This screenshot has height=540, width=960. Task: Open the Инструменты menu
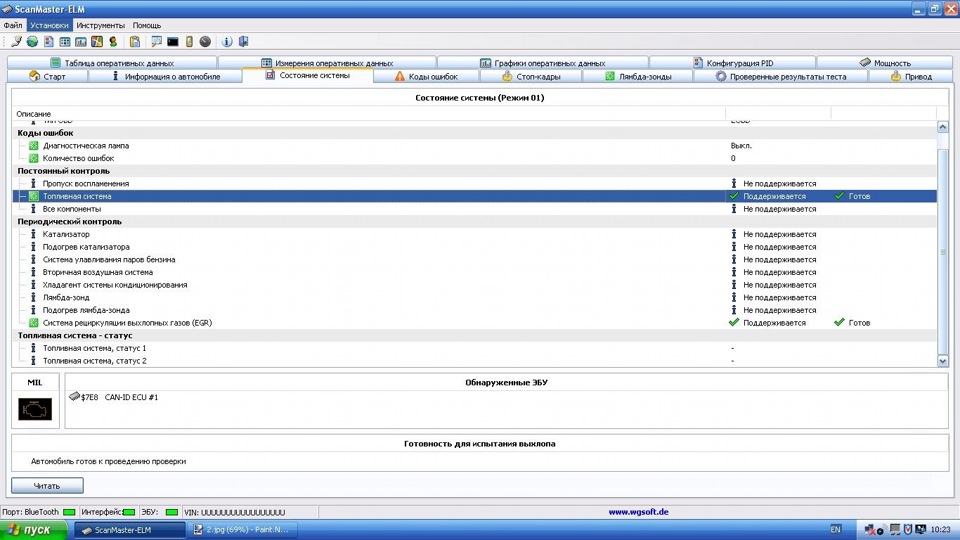tap(100, 25)
